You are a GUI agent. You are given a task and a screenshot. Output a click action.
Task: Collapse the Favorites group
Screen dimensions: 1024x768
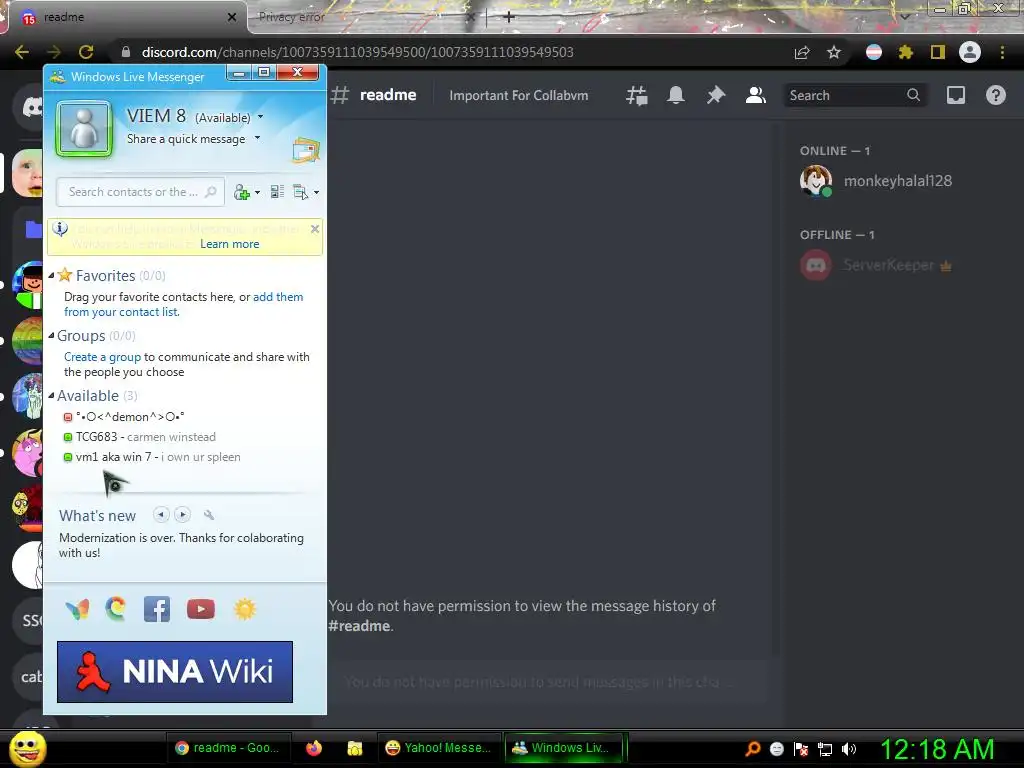coord(52,276)
